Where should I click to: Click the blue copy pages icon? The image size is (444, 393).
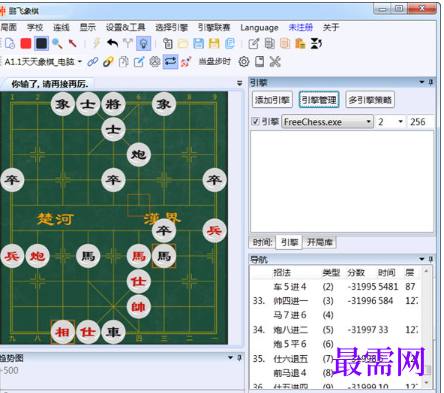(x=230, y=43)
